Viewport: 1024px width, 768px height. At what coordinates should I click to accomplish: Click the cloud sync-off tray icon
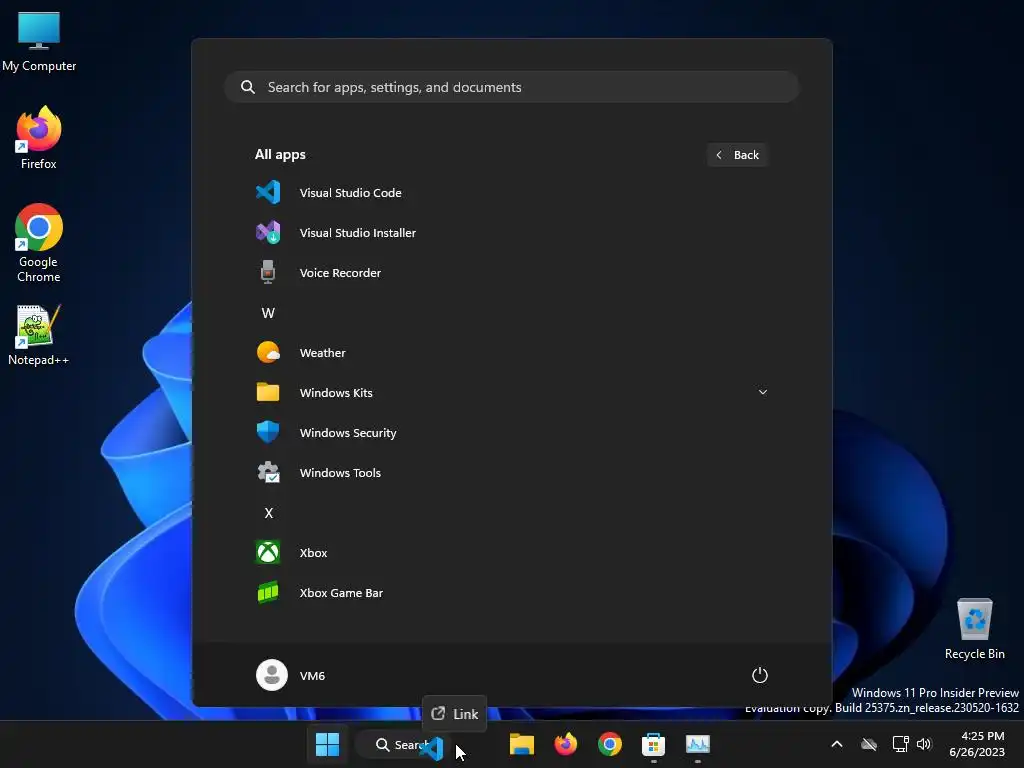869,744
